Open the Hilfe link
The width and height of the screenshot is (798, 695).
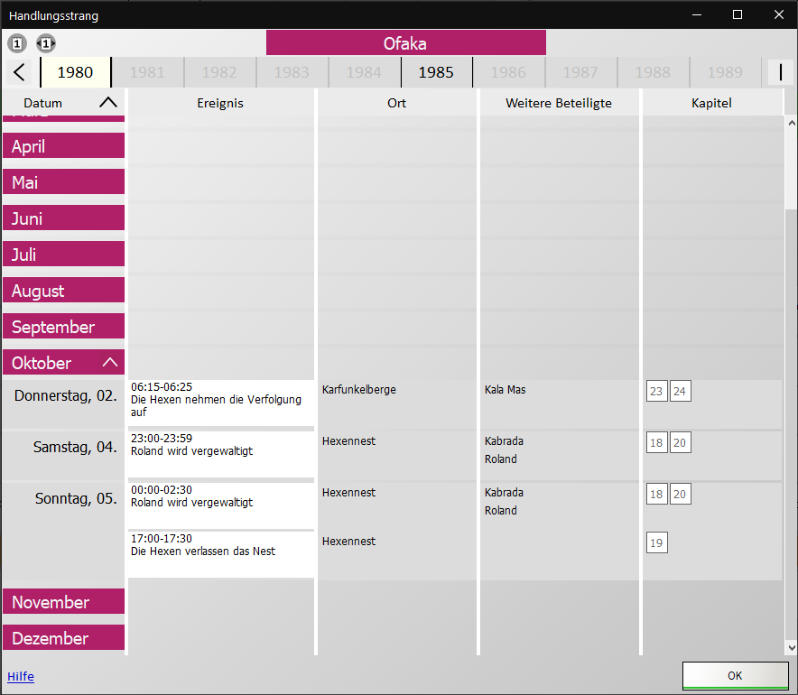click(x=20, y=677)
